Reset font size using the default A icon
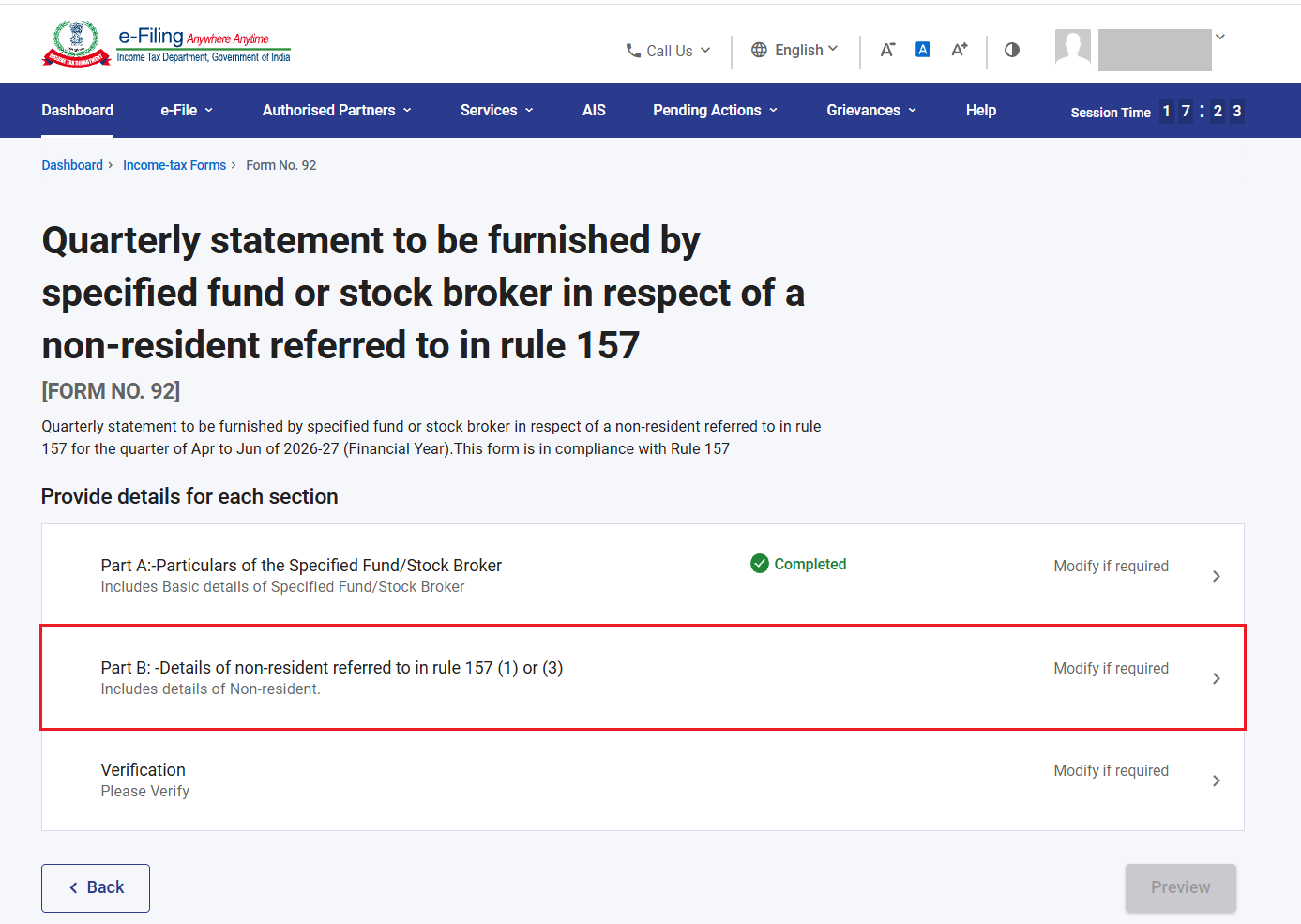The image size is (1301, 924). point(923,50)
